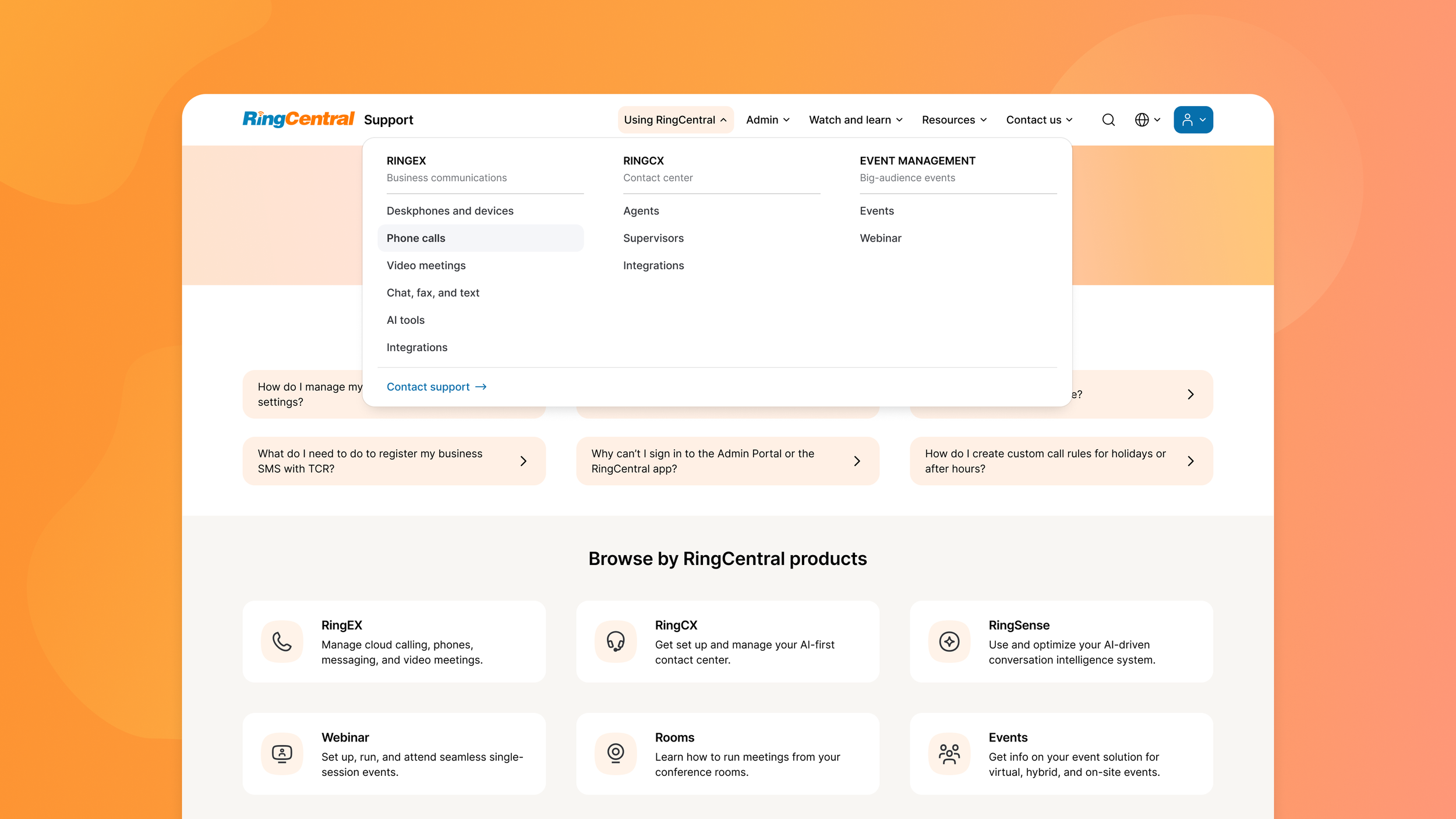This screenshot has height=819, width=1456.
Task: Open the globe language selector
Action: (x=1147, y=120)
